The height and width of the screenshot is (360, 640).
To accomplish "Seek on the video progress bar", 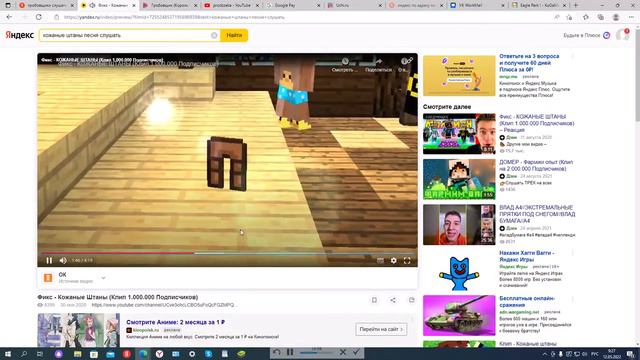I will [227, 253].
